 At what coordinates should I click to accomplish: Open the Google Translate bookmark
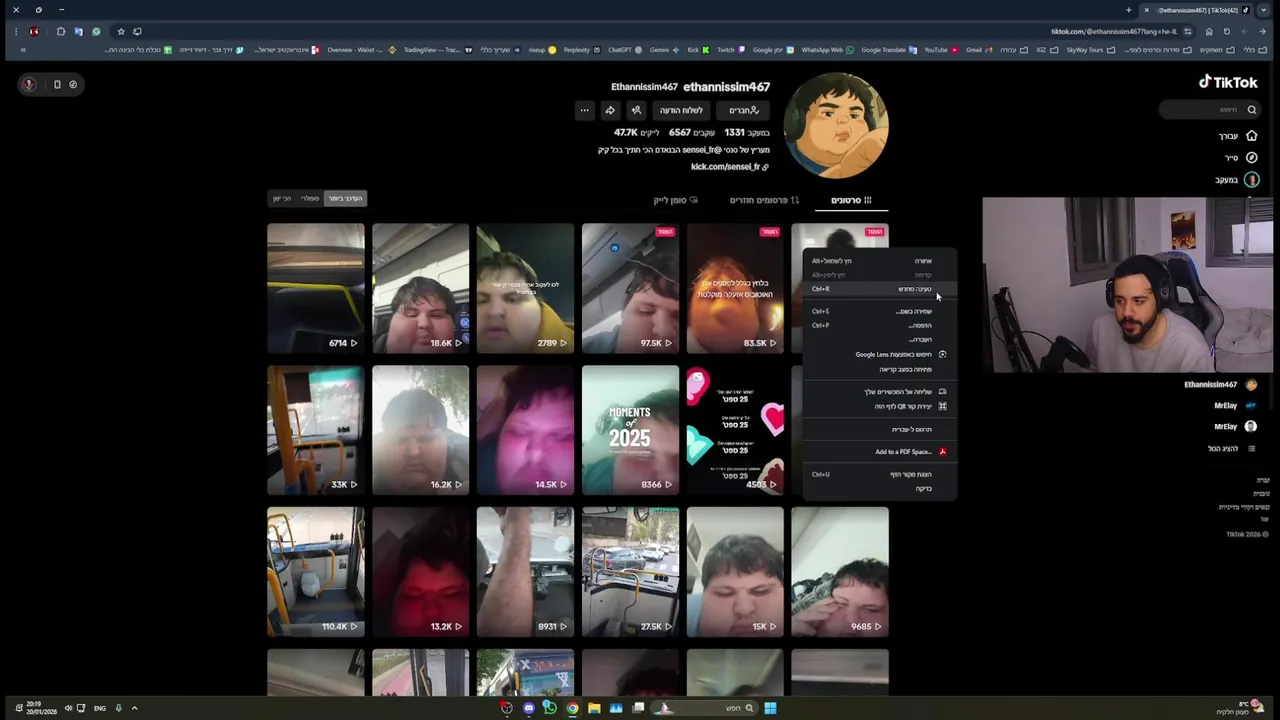(889, 50)
